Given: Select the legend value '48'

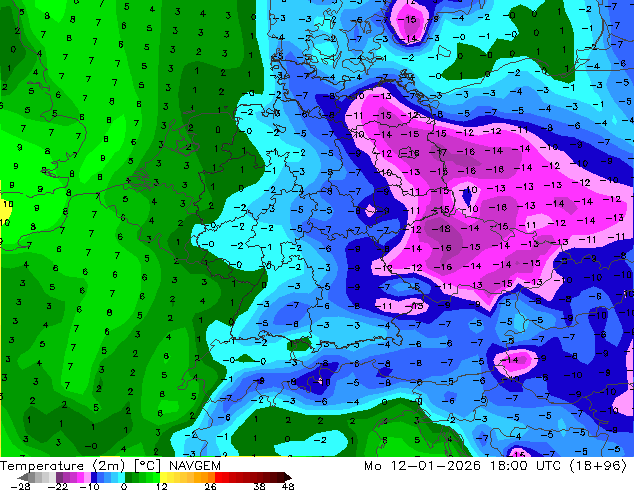Looking at the screenshot, I should click(288, 486).
